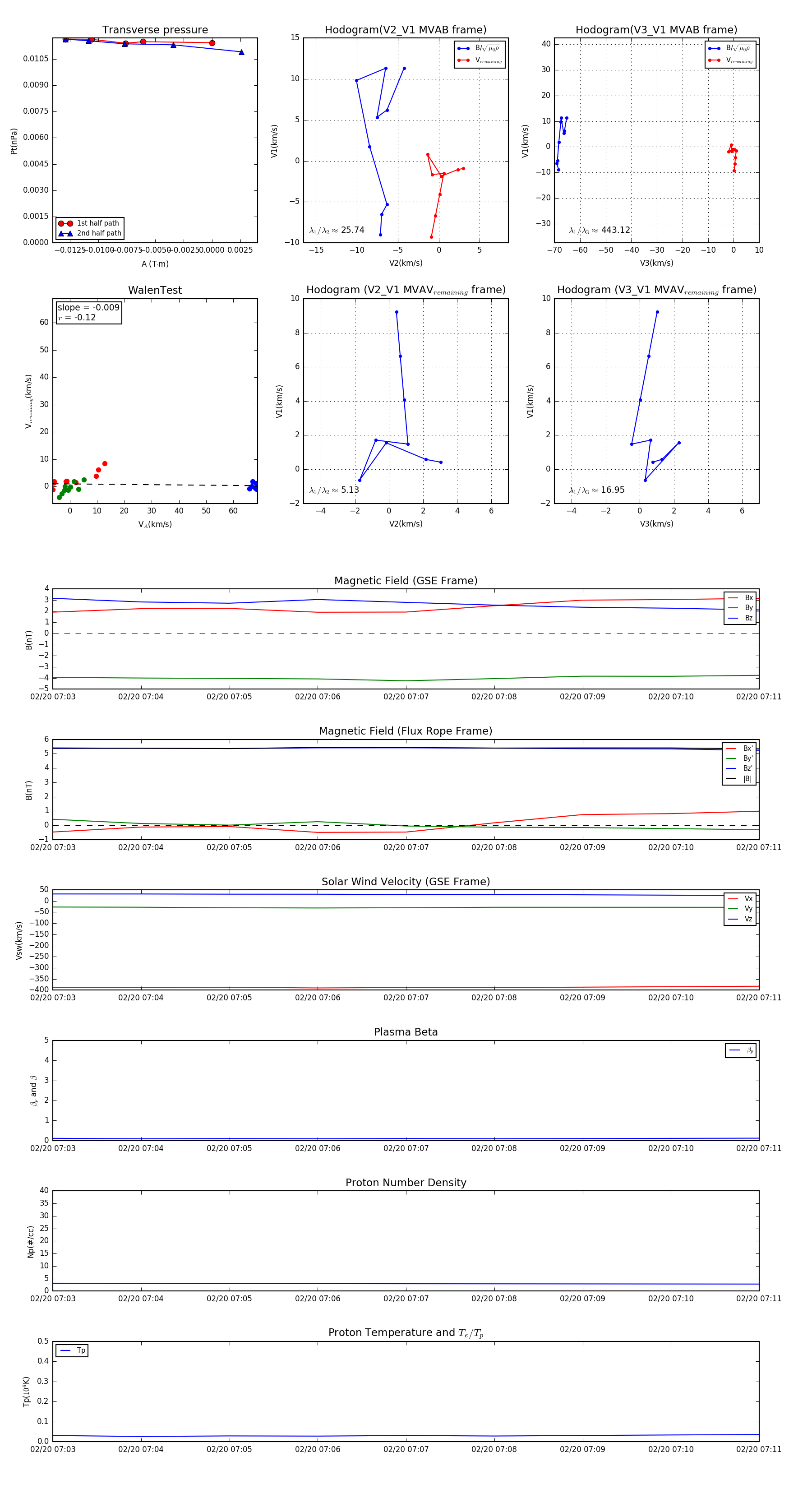Click the "Hodogram (V3_V1 MVAV remaining frame)" title

656,290
